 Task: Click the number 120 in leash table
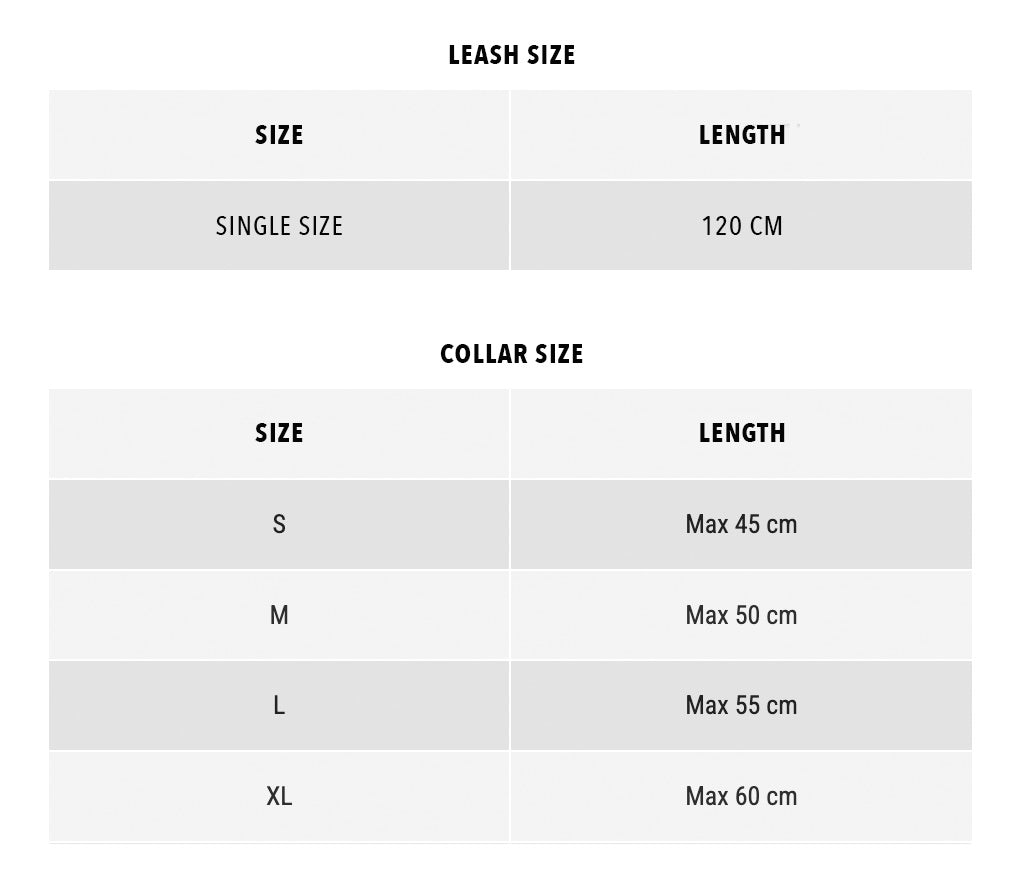(720, 226)
